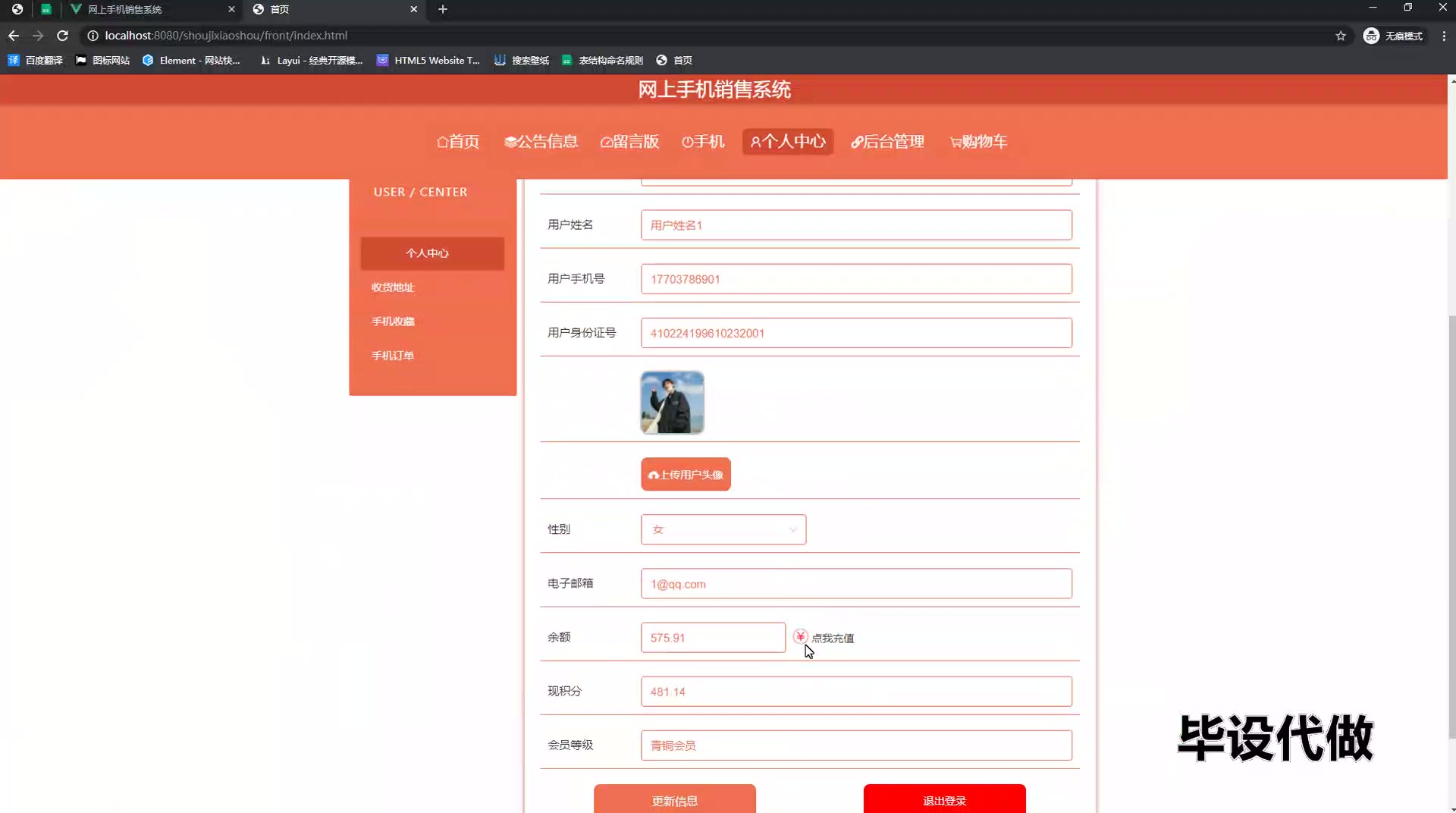Close the 首页 tab

click(413, 9)
